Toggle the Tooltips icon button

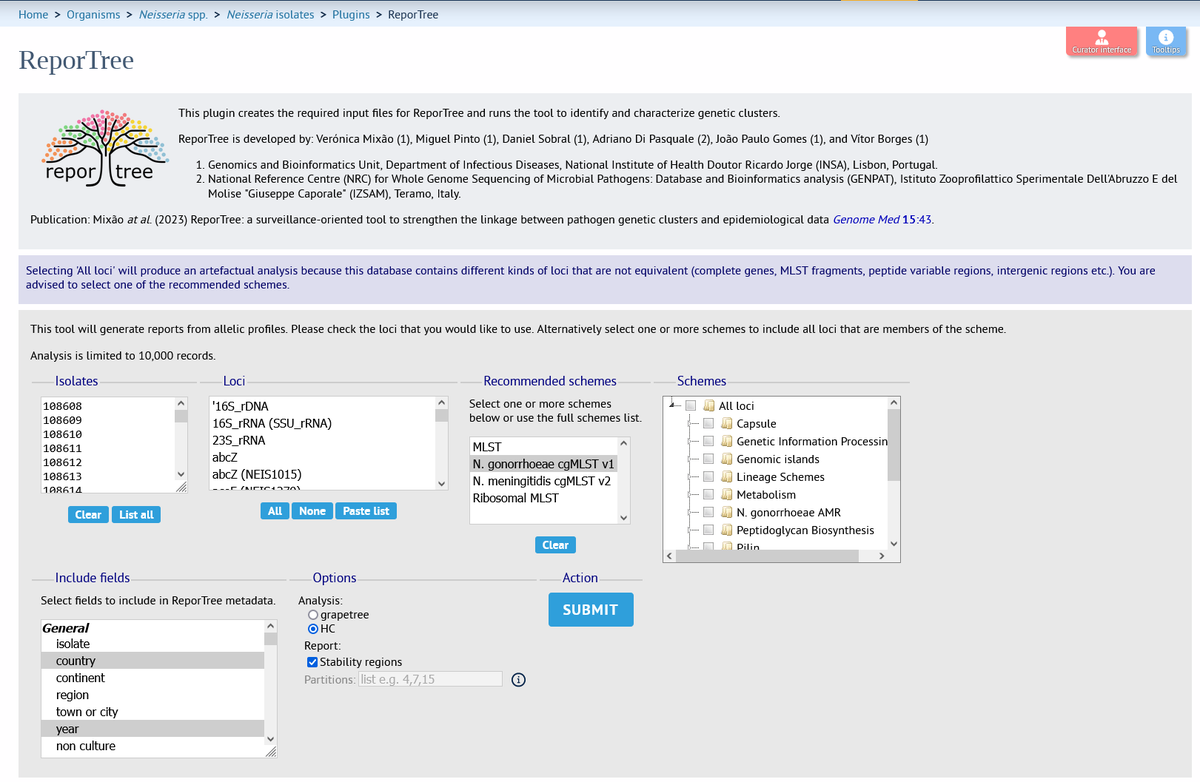pos(1165,42)
